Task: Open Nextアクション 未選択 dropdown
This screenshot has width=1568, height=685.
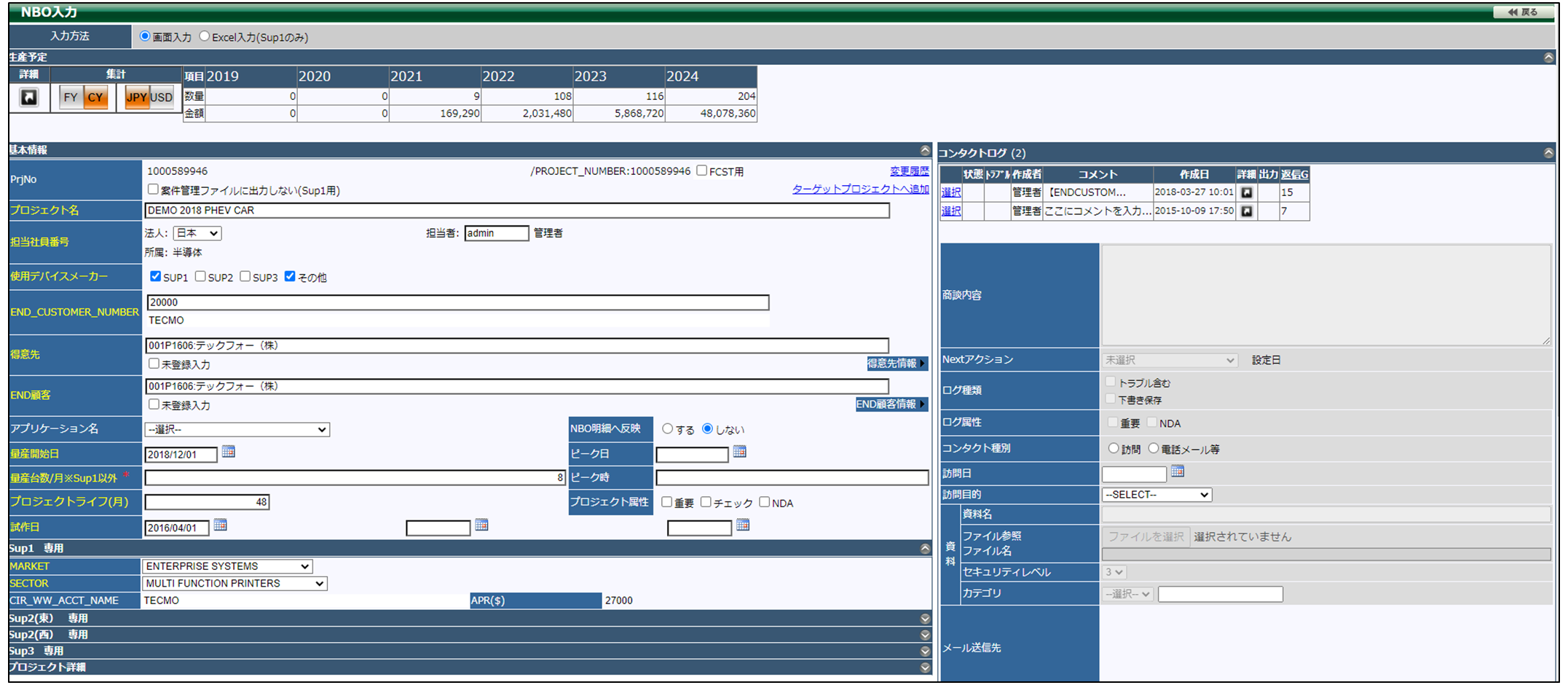Action: tap(1170, 360)
